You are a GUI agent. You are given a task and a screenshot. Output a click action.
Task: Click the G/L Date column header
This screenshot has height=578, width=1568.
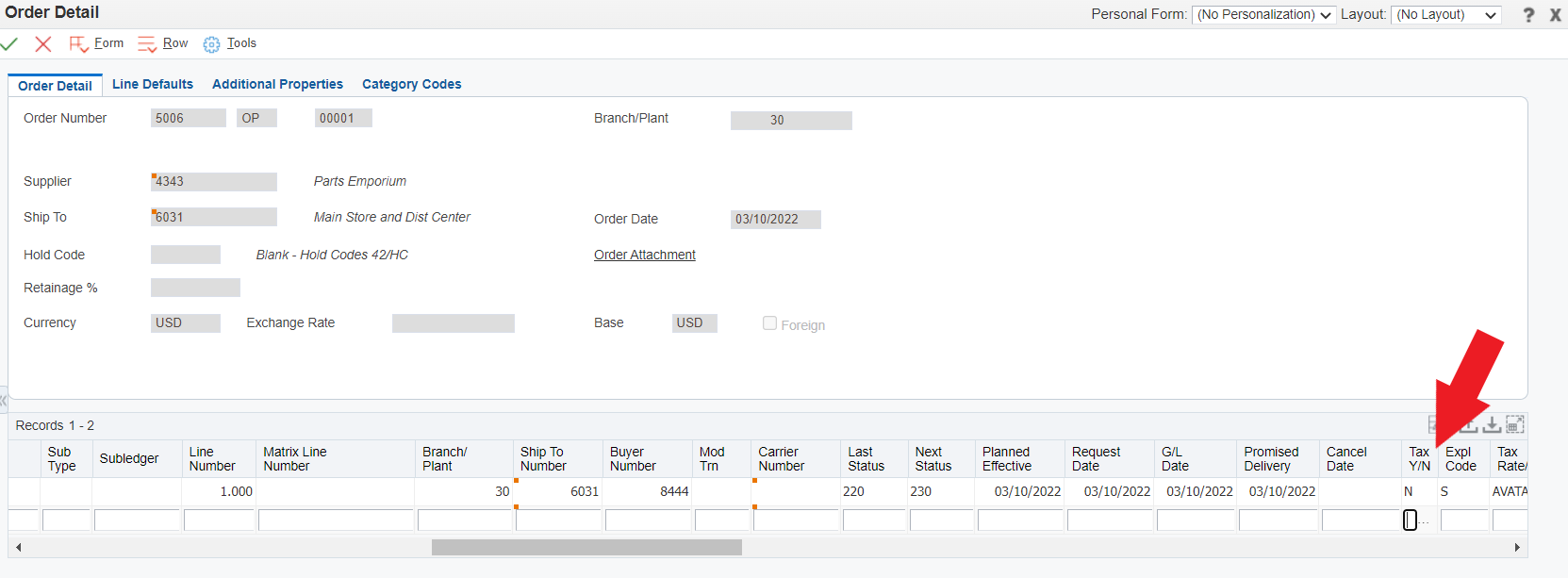click(1196, 459)
